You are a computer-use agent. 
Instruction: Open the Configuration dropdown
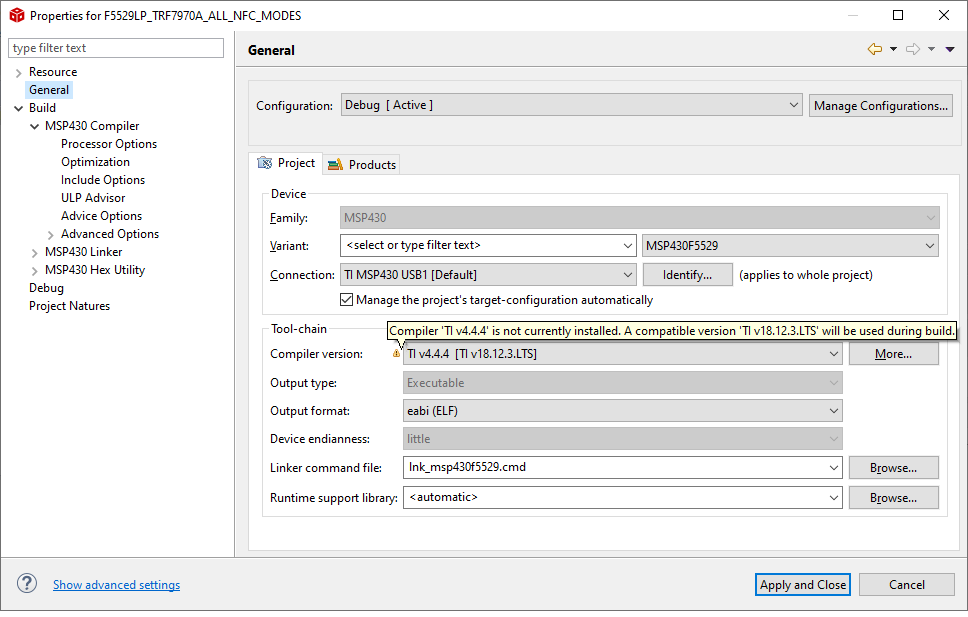click(572, 105)
